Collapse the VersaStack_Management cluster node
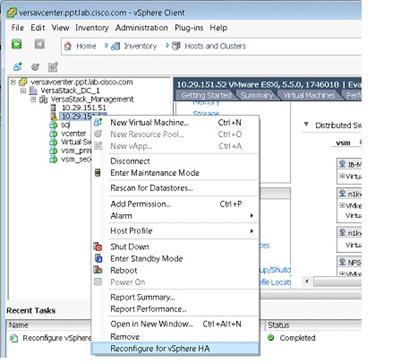Viewport: 418px width, 364px height. pyautogui.click(x=33, y=99)
